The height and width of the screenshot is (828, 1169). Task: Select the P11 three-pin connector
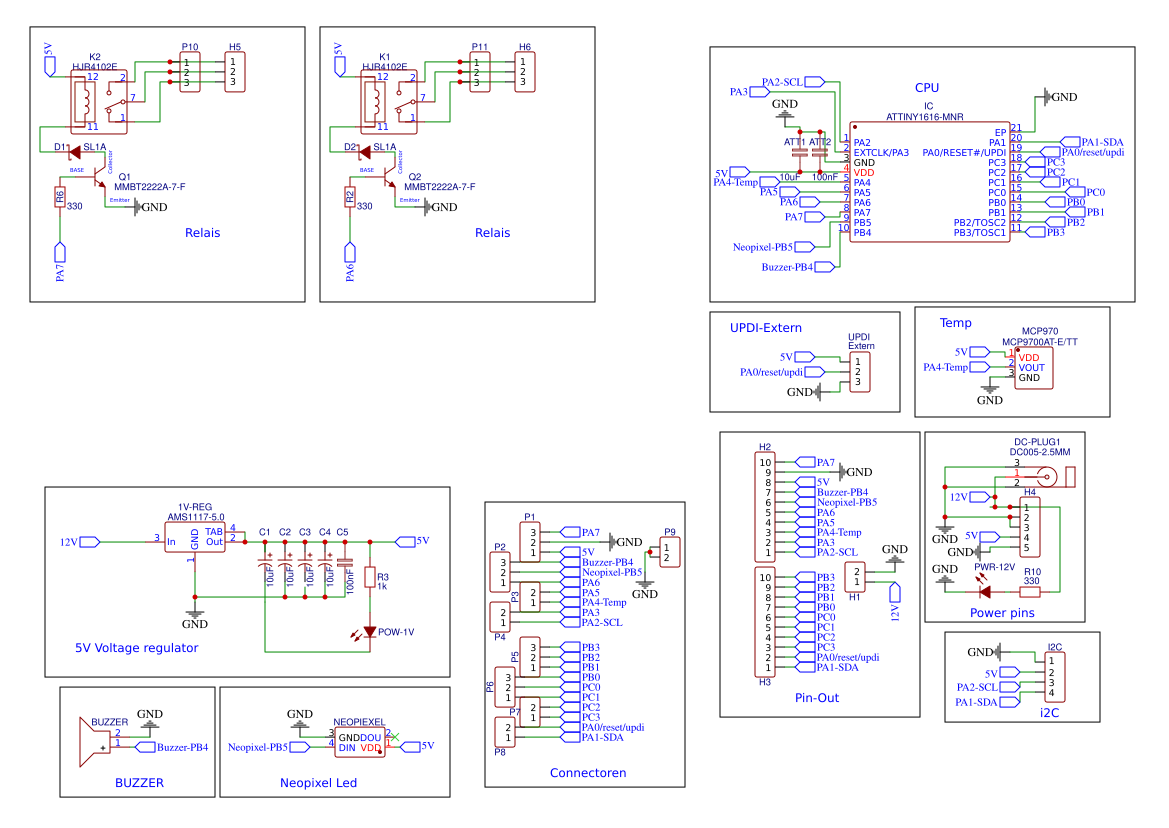(480, 72)
